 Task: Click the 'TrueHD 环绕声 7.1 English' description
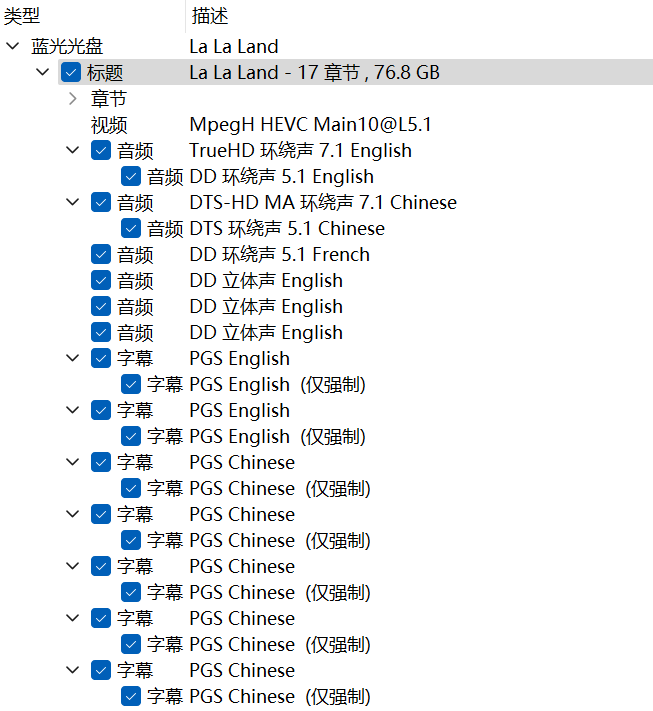301,151
